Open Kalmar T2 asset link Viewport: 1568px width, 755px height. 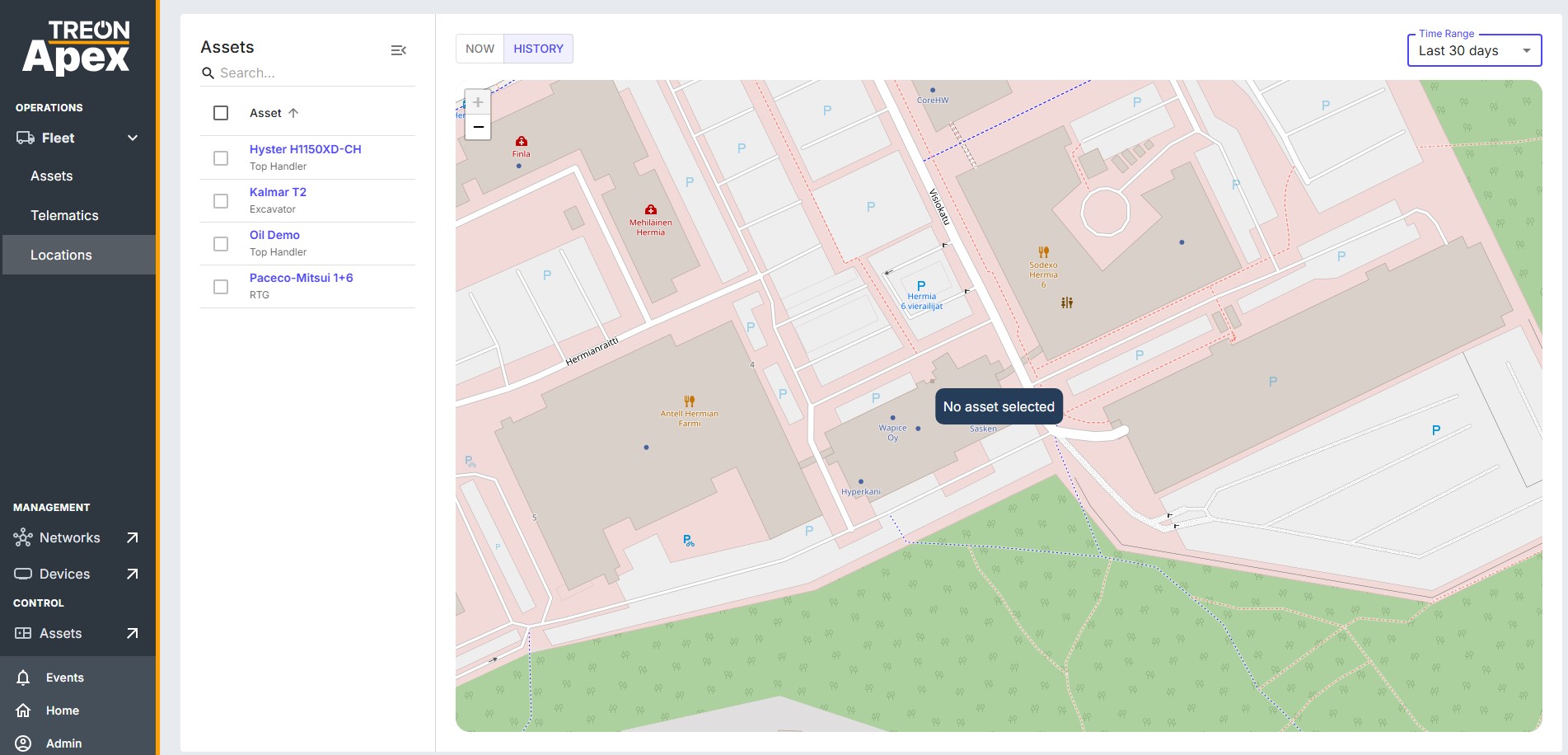click(x=278, y=192)
